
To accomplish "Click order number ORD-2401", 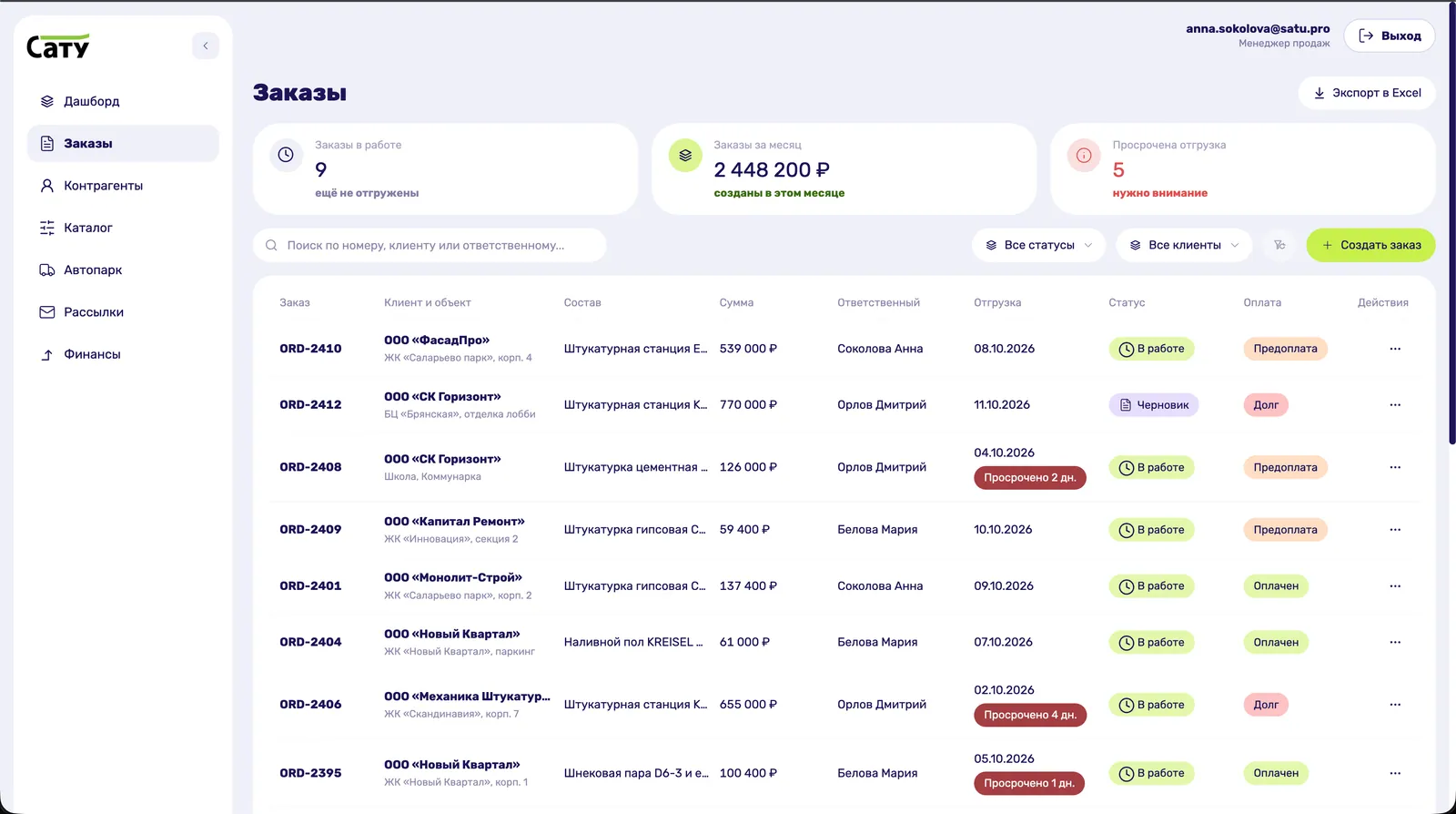I will [310, 586].
